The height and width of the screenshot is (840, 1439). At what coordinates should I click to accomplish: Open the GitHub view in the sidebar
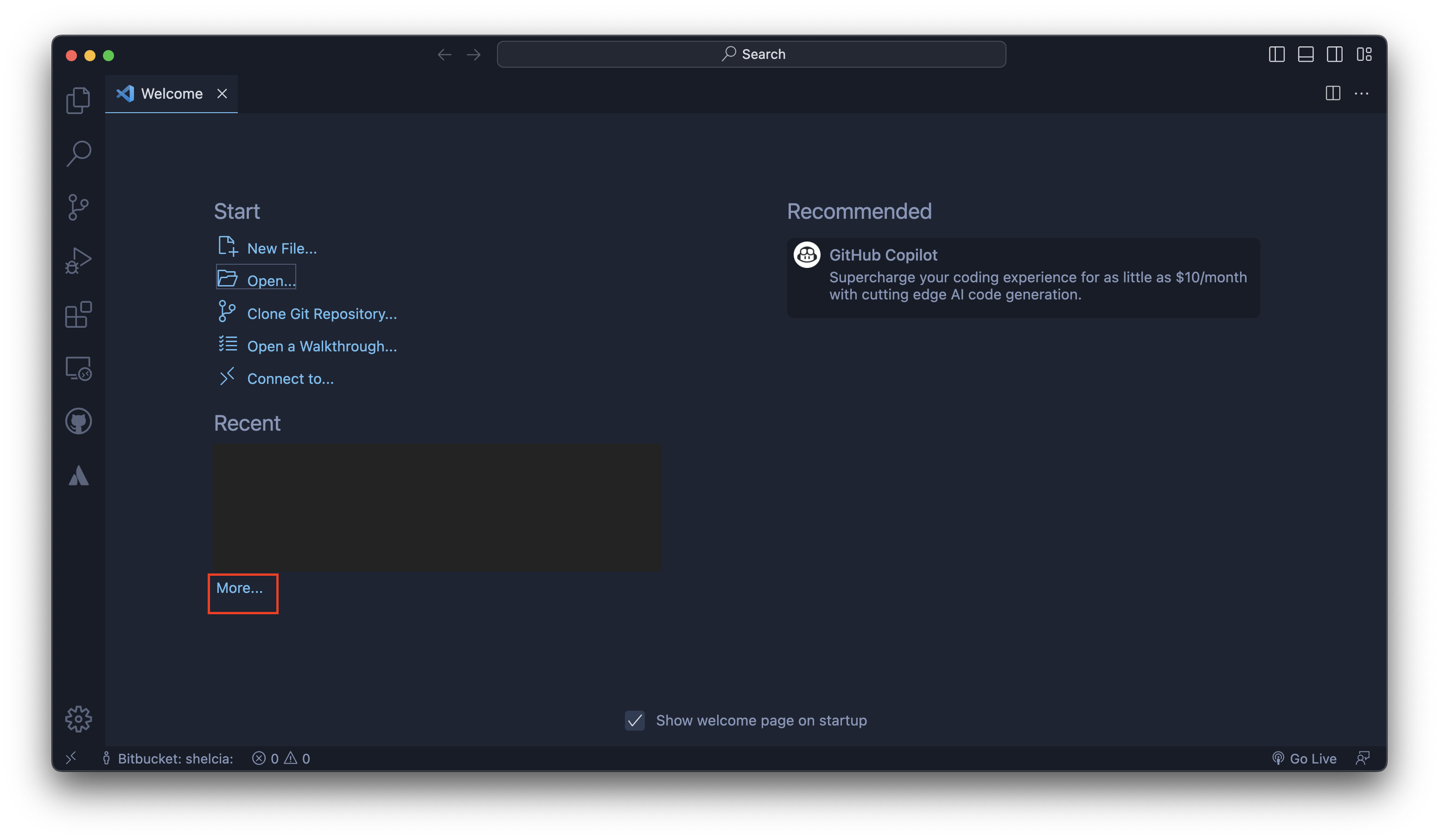[x=78, y=421]
